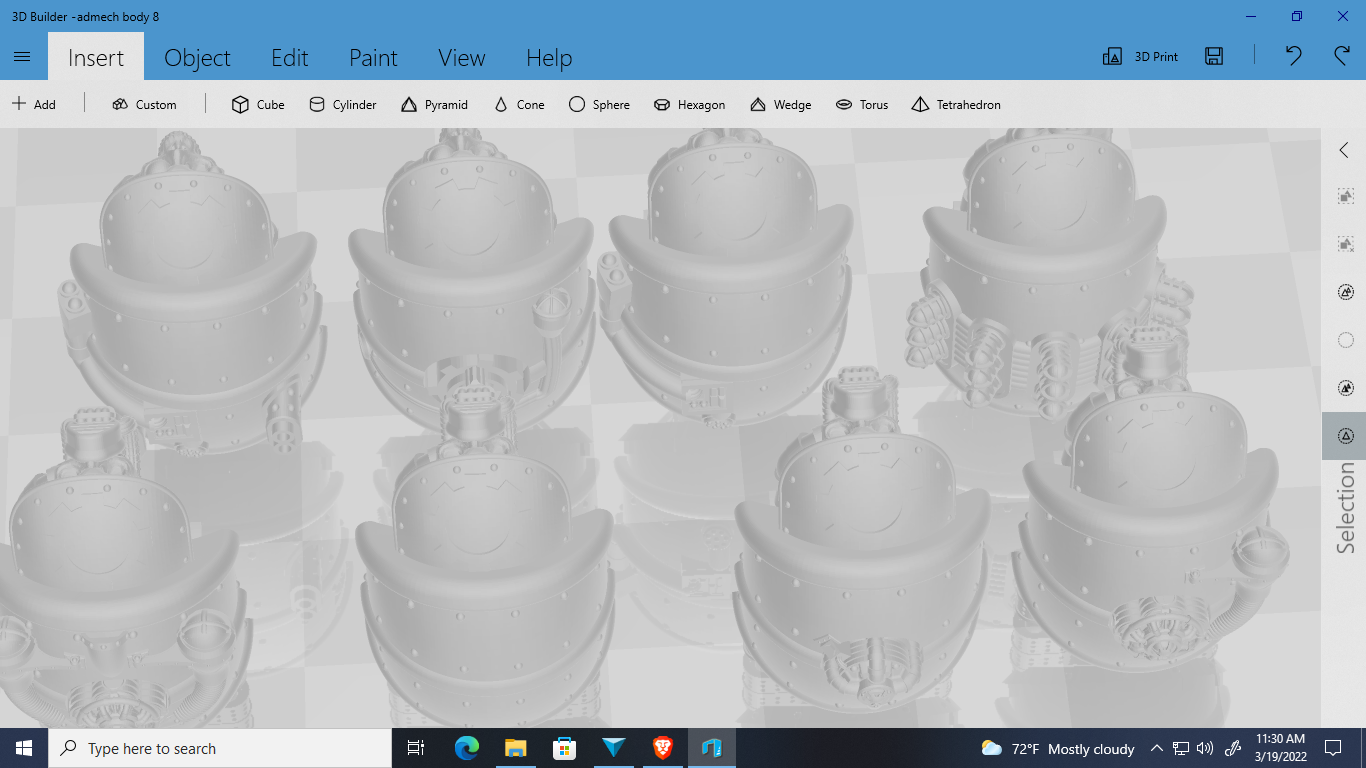The height and width of the screenshot is (768, 1366).
Task: Open the Windows Start menu
Action: pos(24,748)
